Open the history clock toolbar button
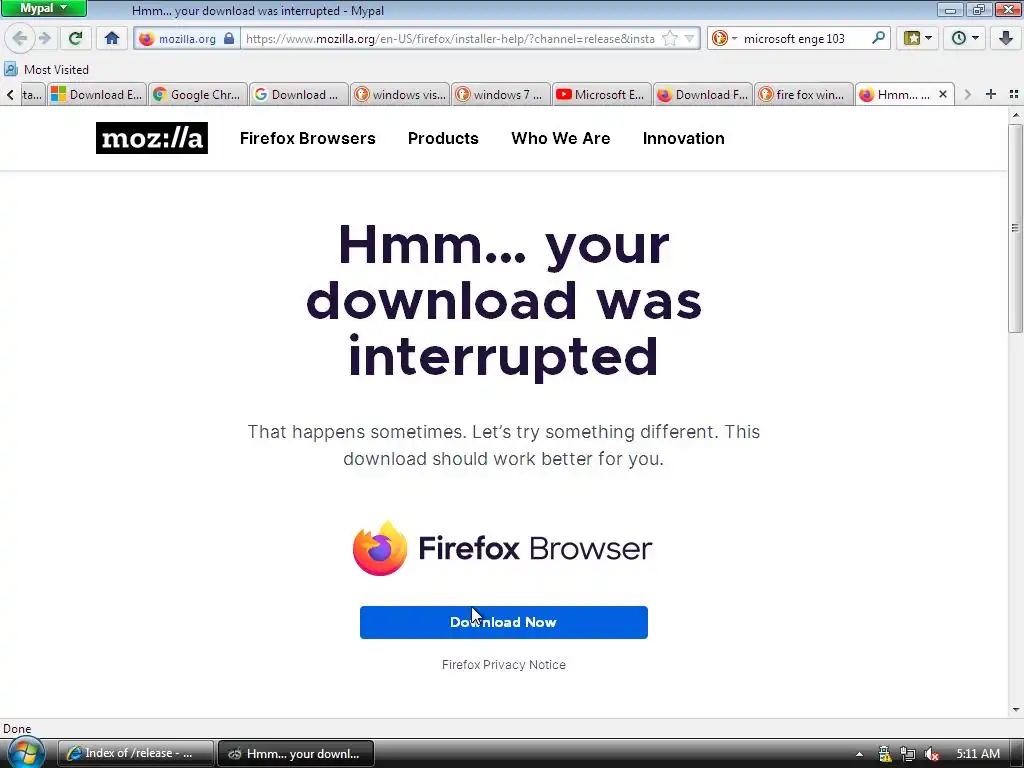 (965, 38)
